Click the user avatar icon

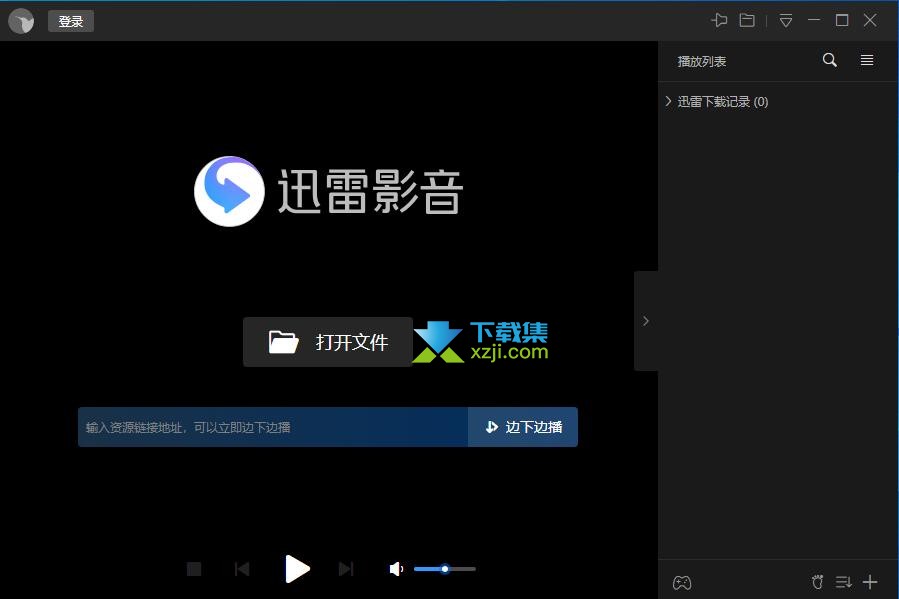21,21
